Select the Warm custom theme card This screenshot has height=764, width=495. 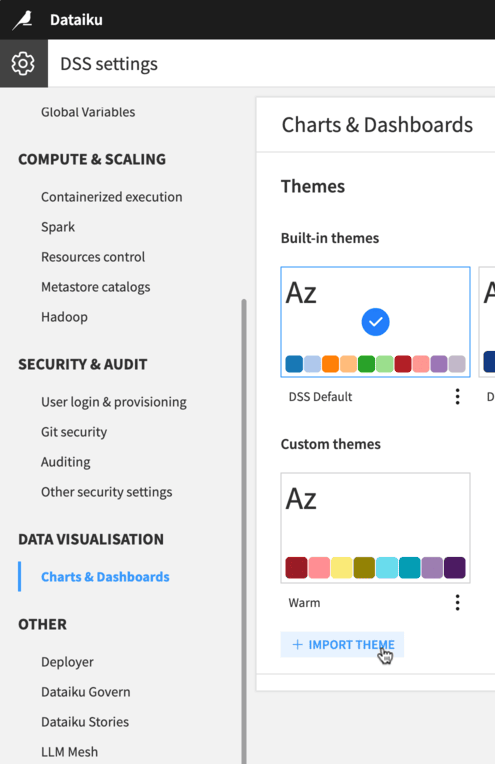coord(375,528)
